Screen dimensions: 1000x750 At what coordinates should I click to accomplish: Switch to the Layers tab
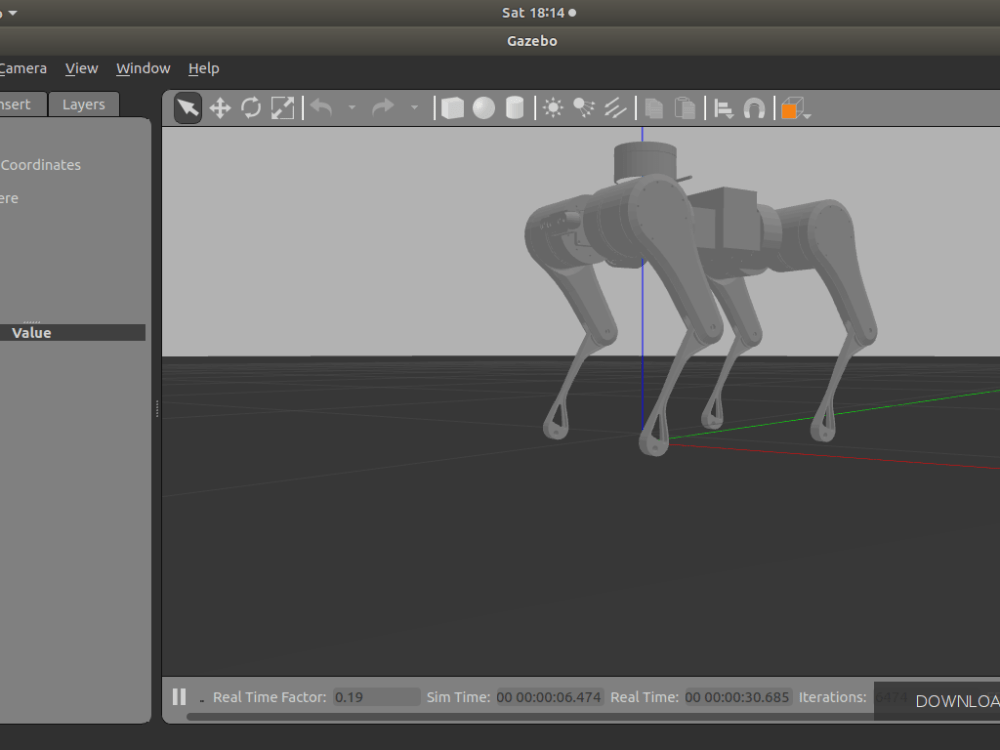pyautogui.click(x=83, y=104)
